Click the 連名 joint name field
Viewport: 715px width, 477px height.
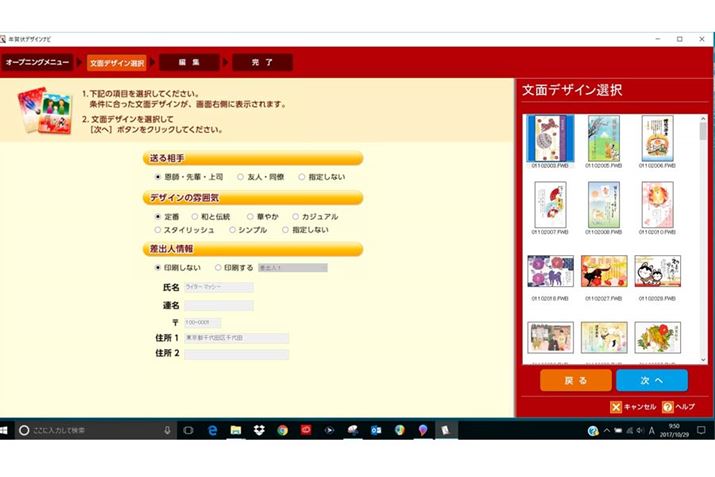coord(219,305)
